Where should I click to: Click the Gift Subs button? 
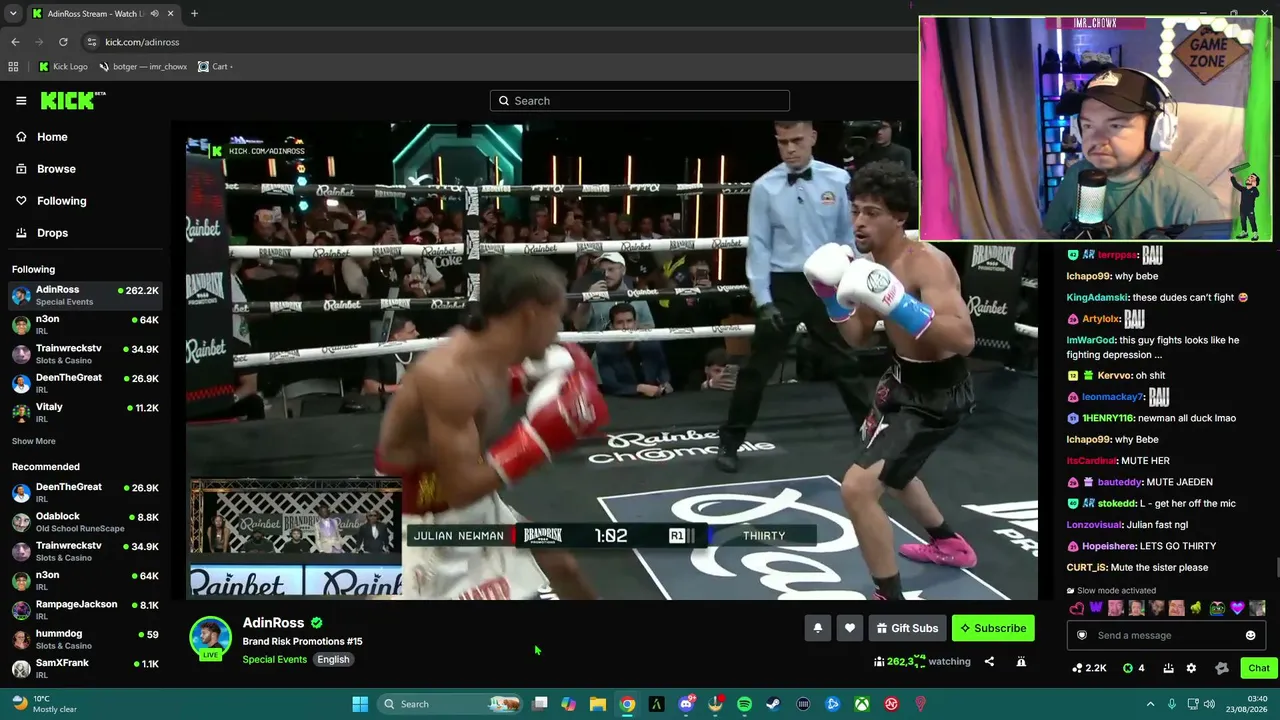907,628
